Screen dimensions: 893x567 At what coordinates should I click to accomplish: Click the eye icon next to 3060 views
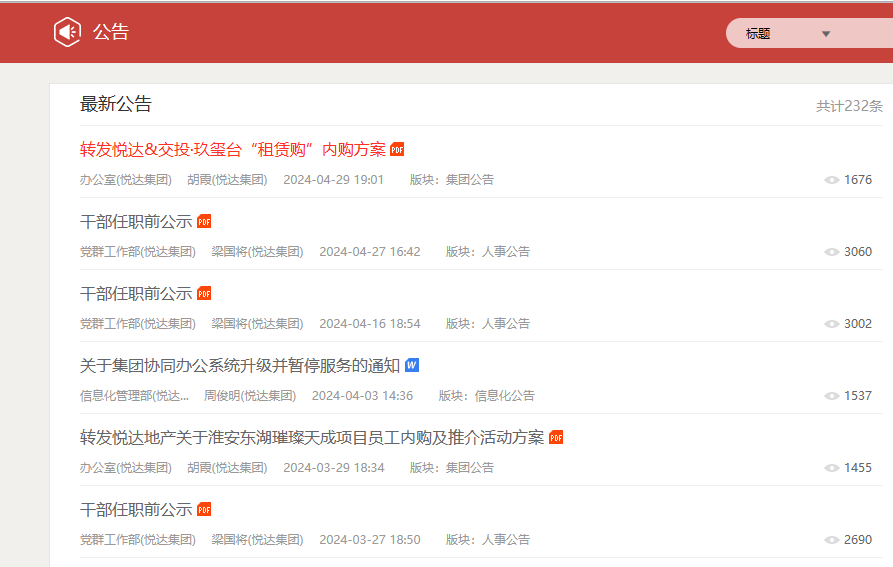tap(831, 252)
